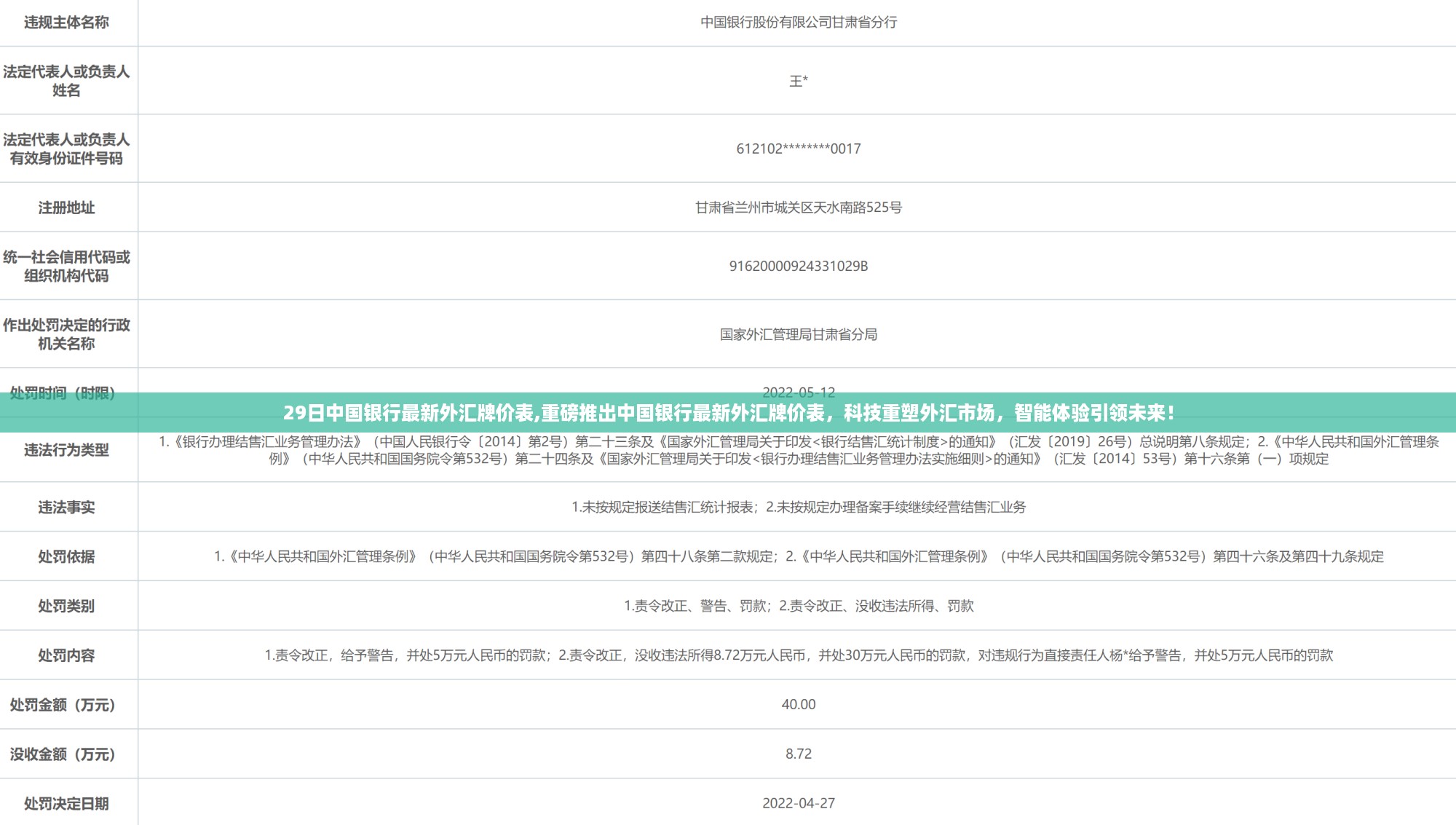Viewport: 1456px width, 825px height.
Task: Click the 处罚决定日期 label cell
Action: pos(66,803)
